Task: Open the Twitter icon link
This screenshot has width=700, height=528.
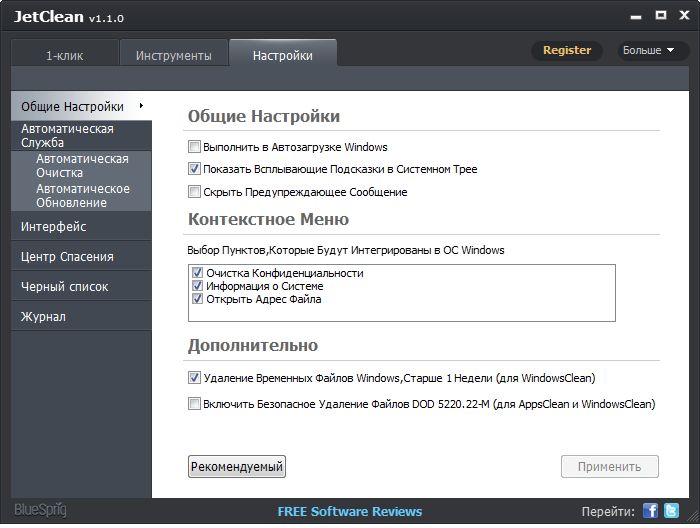Action: point(671,511)
